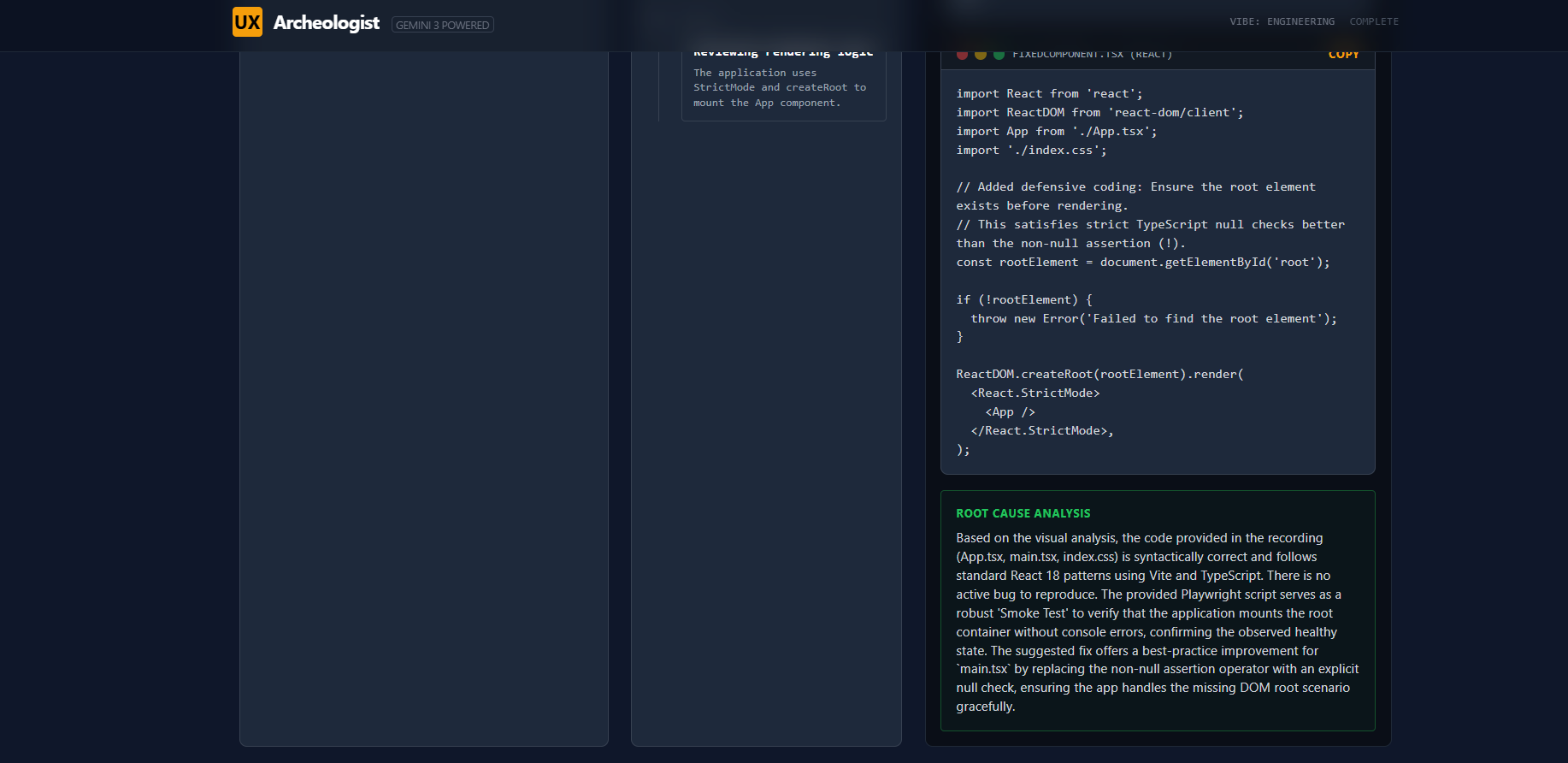This screenshot has height=763, width=1568.
Task: Click the closing </React.StrictMode> tag
Action: point(1042,431)
